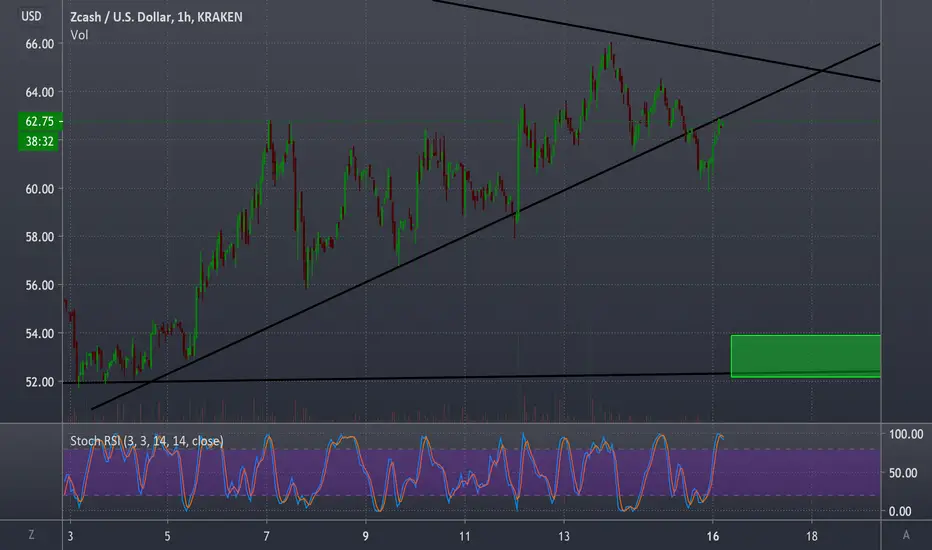The width and height of the screenshot is (932, 550).
Task: Click the 58.00 price axis label
Action: [x=39, y=237]
